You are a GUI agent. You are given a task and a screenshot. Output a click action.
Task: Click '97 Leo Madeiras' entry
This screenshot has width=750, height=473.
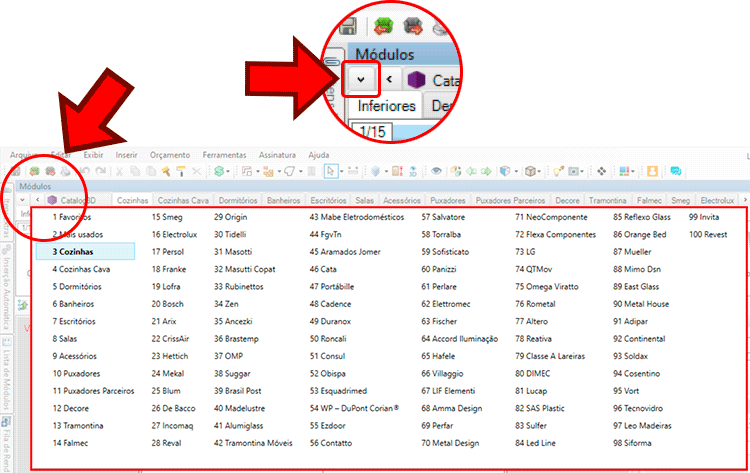642,426
